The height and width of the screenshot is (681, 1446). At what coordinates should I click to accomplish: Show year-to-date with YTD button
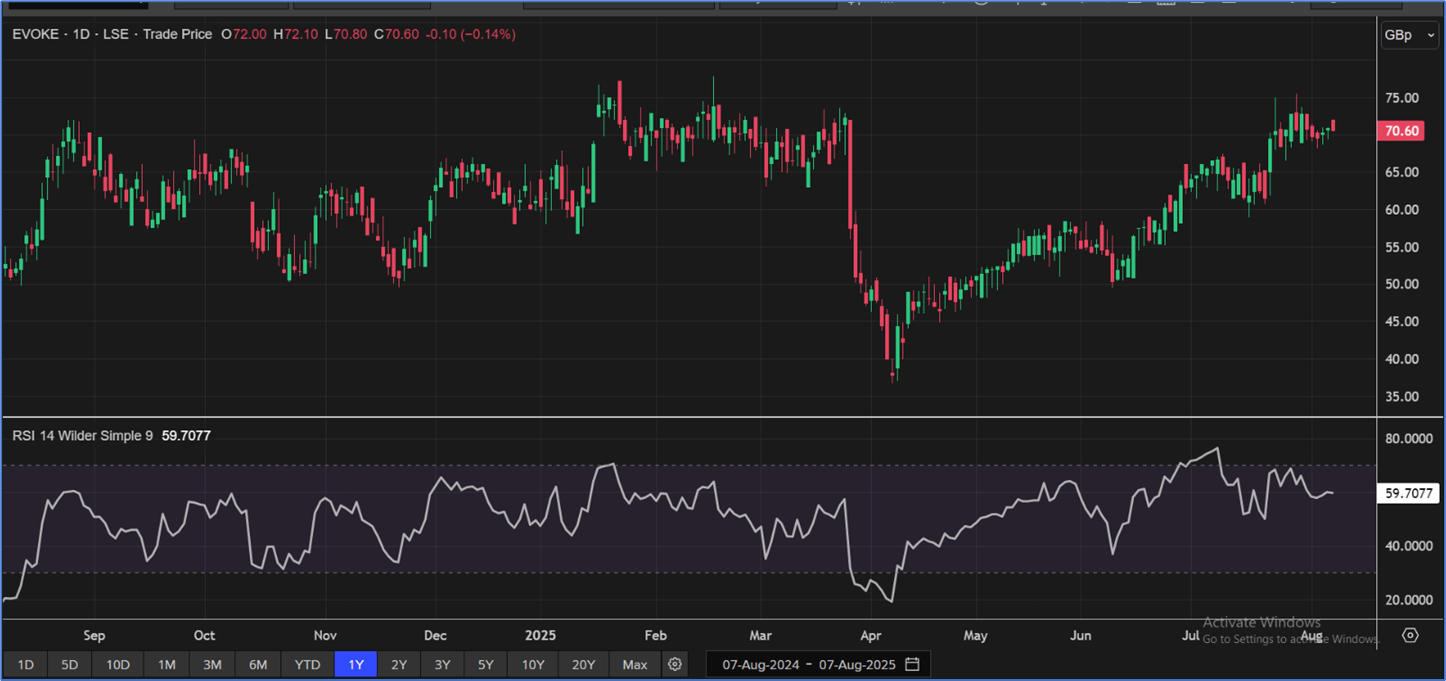pos(307,664)
